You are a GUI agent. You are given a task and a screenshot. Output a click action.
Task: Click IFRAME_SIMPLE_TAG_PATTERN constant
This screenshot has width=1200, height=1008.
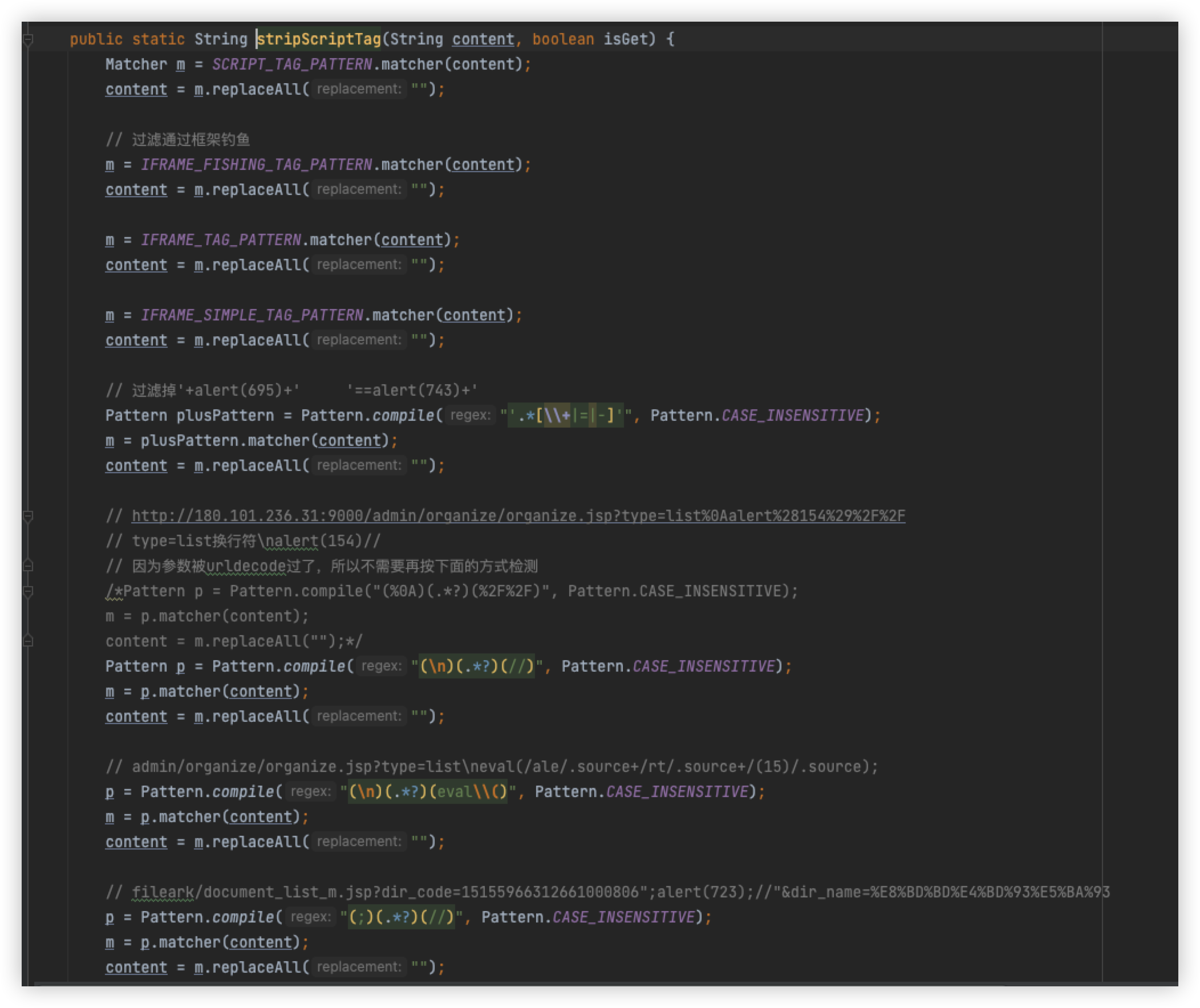[x=252, y=315]
